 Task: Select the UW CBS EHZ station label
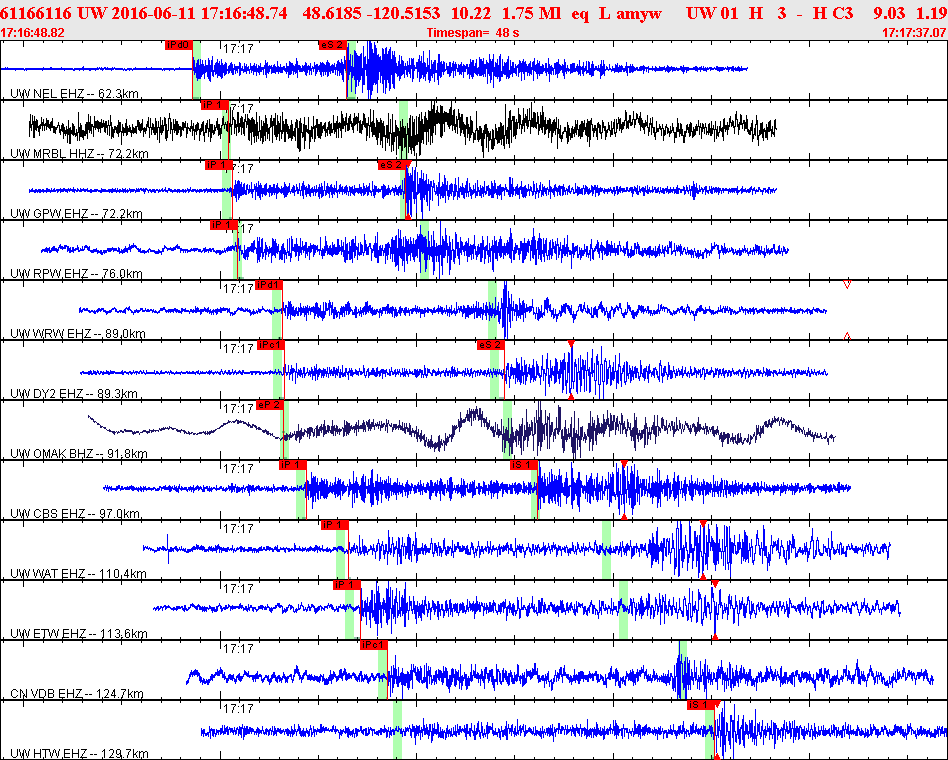[75, 513]
